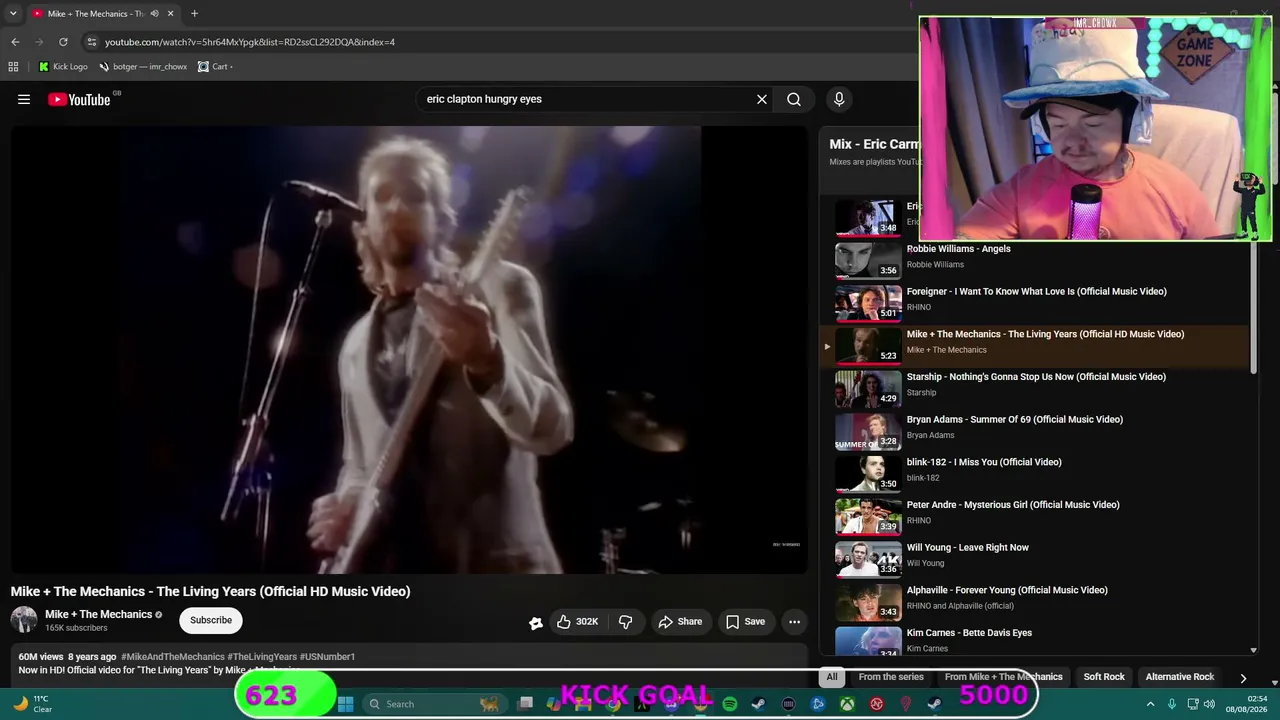Open the YouTube guide hamburger menu
1280x720 pixels.
point(24,99)
